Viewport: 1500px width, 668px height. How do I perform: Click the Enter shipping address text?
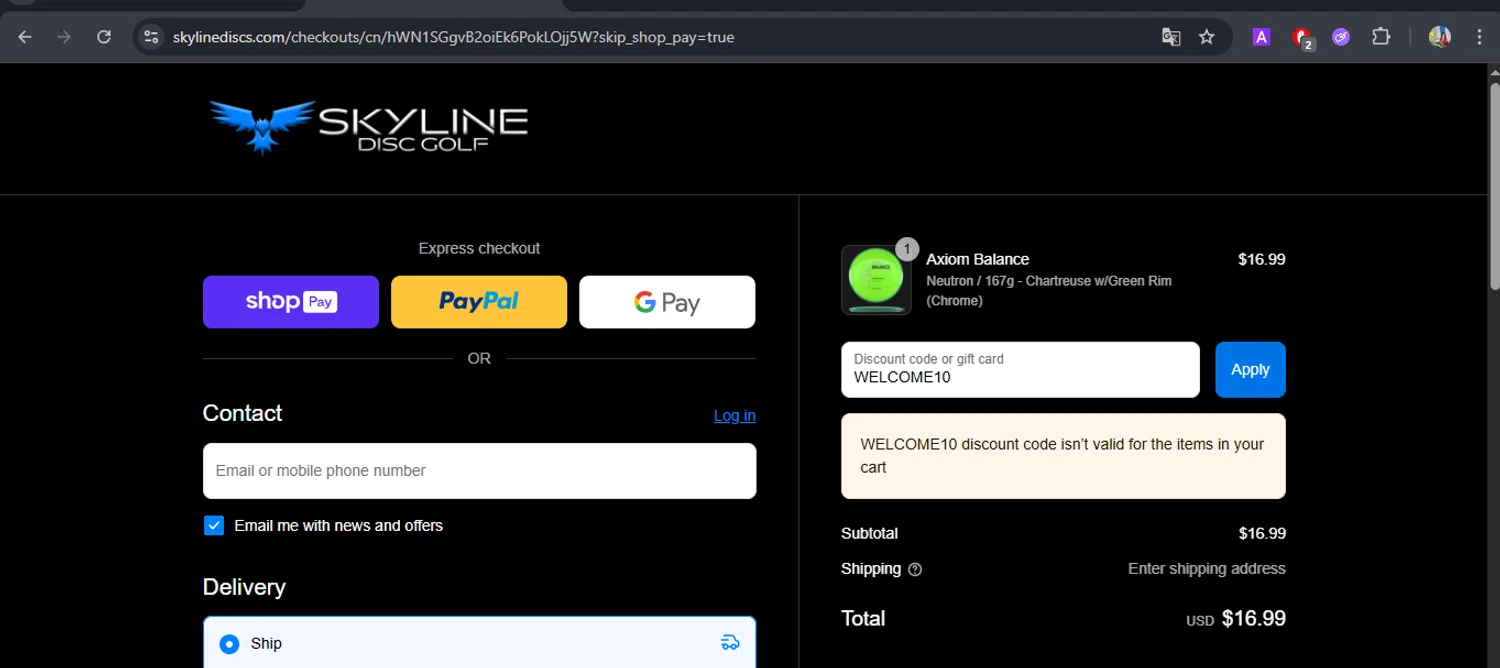(x=1207, y=569)
